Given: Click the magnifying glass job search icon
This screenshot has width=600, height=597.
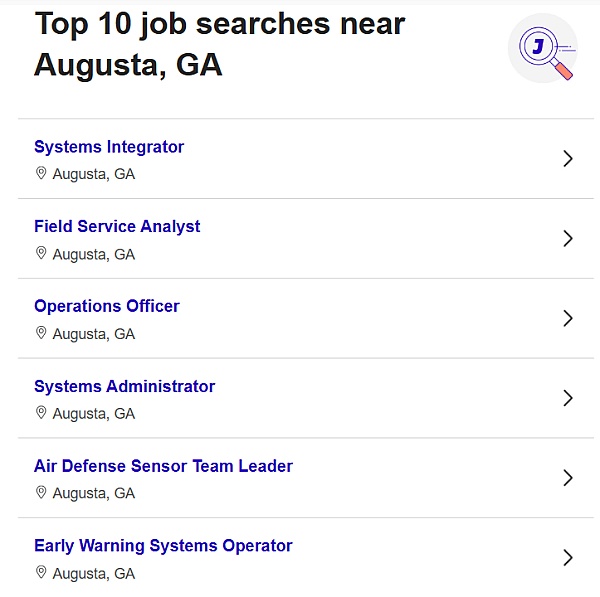Looking at the screenshot, I should tap(543, 48).
